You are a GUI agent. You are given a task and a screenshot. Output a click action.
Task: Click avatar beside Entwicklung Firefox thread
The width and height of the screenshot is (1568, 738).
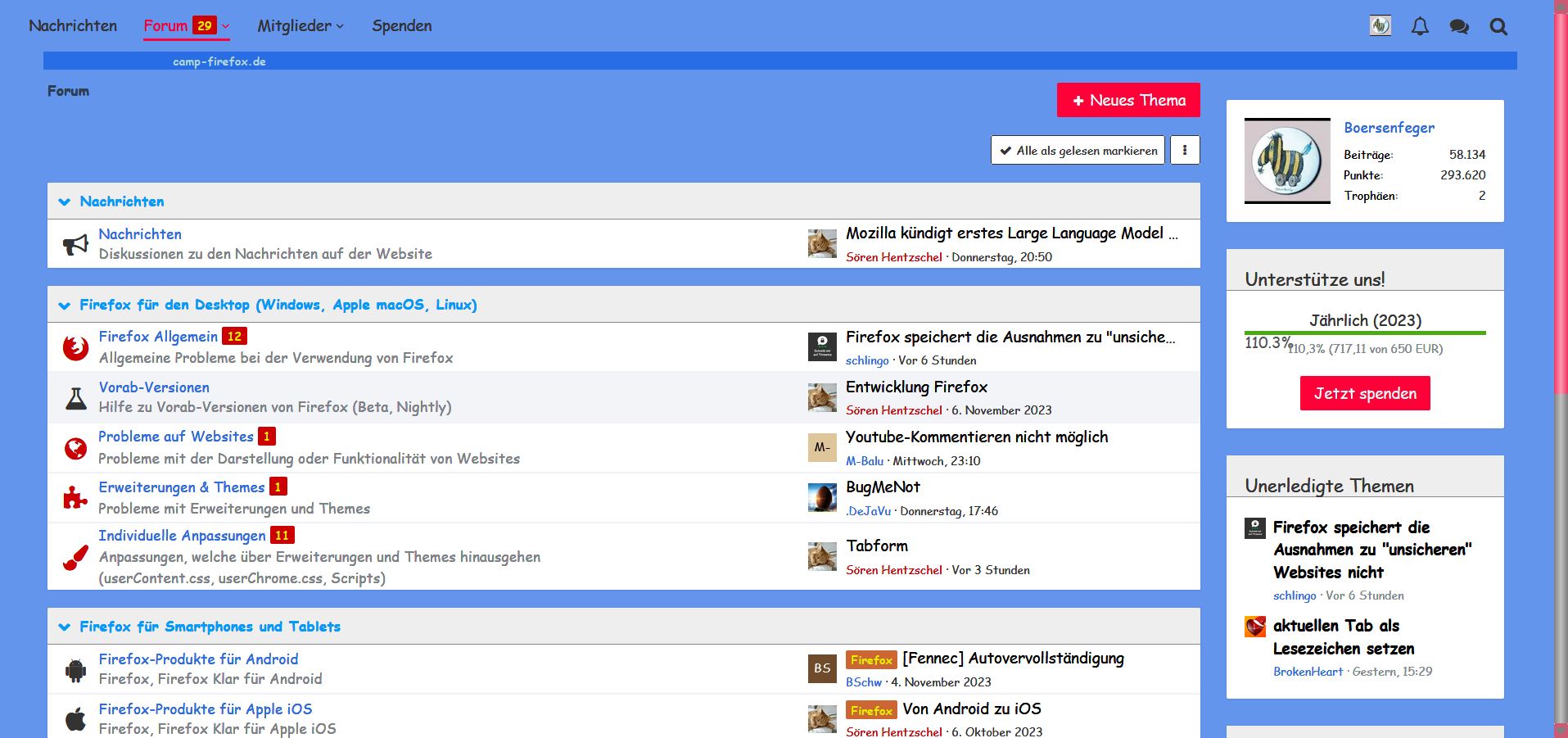click(822, 397)
